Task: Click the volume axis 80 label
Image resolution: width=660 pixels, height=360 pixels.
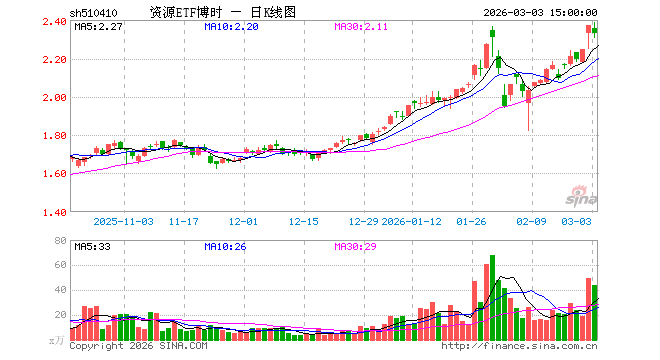Action: (61, 240)
